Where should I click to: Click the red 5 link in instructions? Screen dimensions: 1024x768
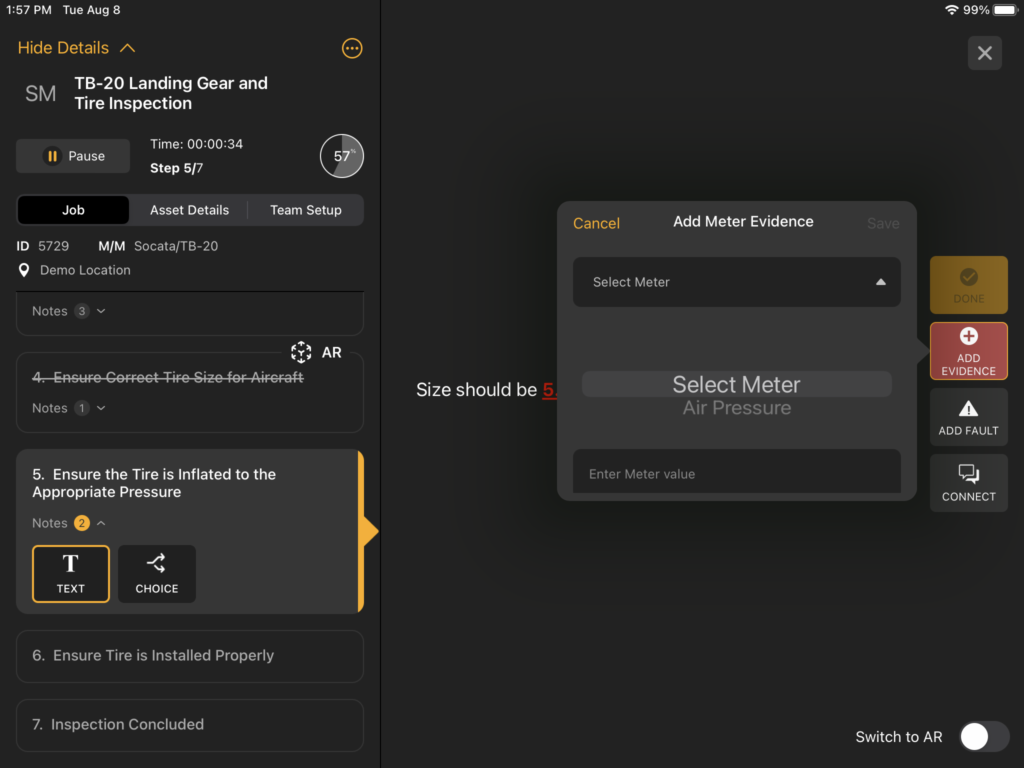click(x=549, y=390)
